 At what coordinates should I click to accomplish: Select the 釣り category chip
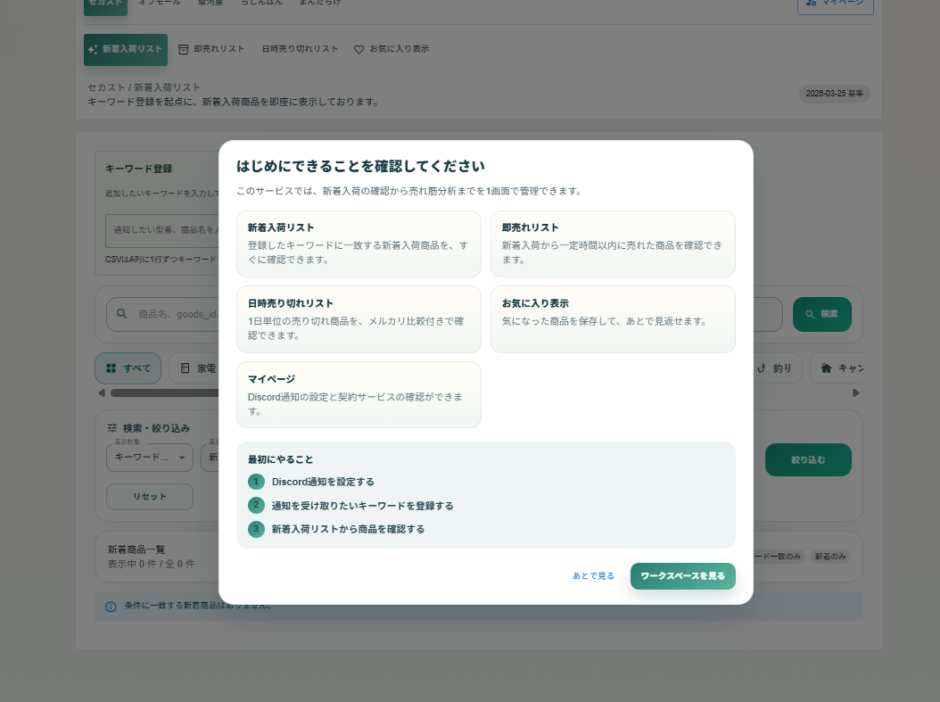775,368
